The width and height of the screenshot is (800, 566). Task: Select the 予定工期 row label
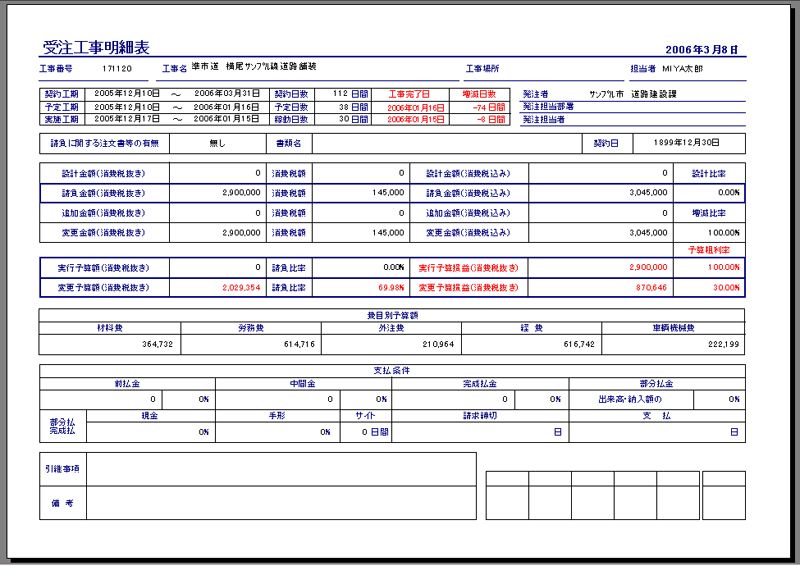click(x=62, y=107)
